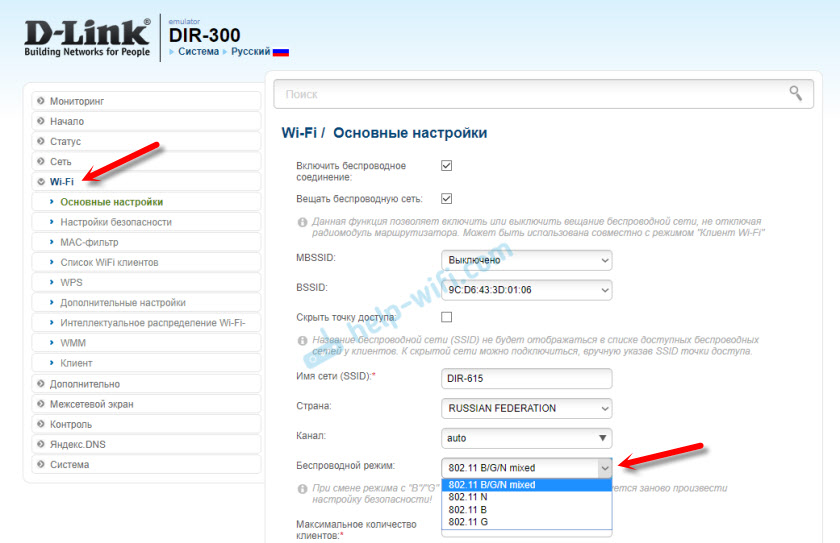840x543 pixels.
Task: Expand the country dropdown showing RUSSIAN FEDERATION
Action: click(x=526, y=408)
